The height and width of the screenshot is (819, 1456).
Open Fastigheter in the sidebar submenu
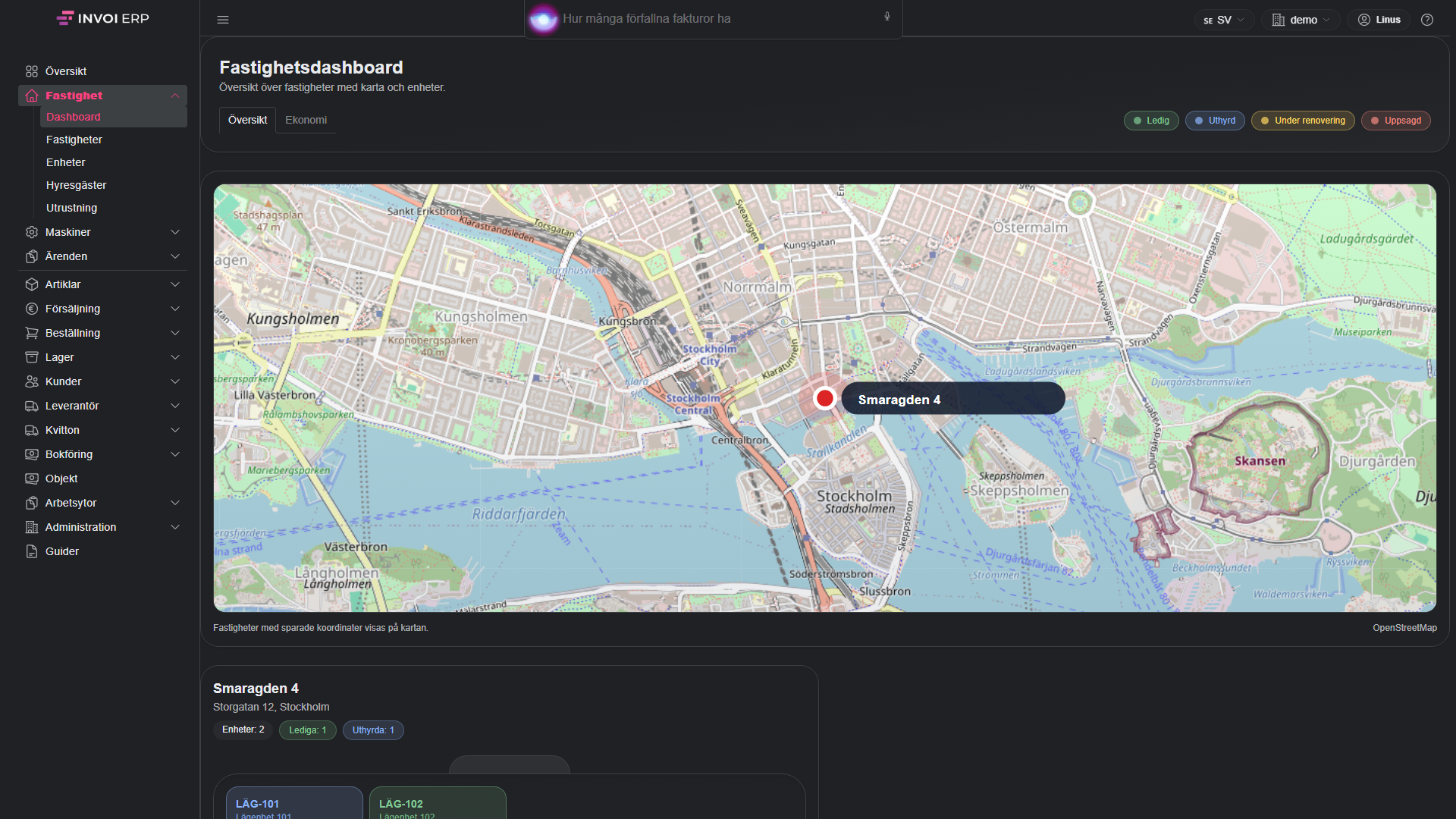(74, 140)
